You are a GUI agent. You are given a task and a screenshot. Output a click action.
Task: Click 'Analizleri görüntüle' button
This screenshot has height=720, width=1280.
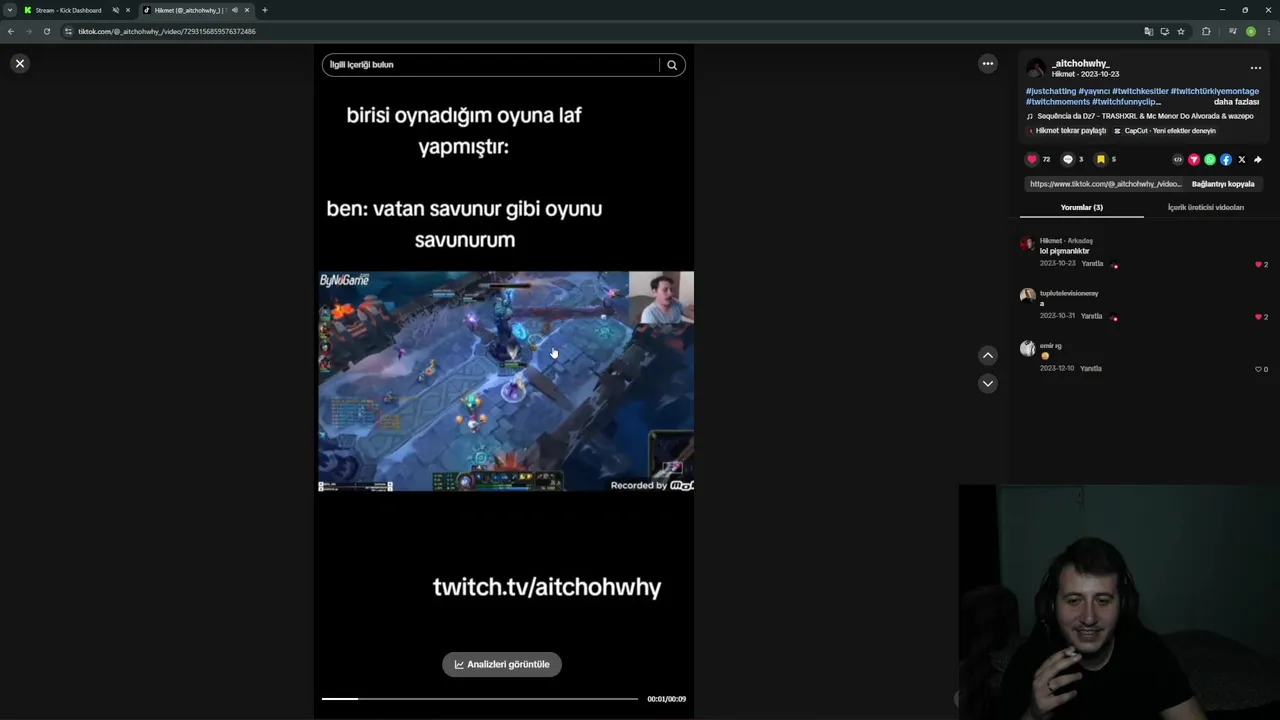point(502,664)
